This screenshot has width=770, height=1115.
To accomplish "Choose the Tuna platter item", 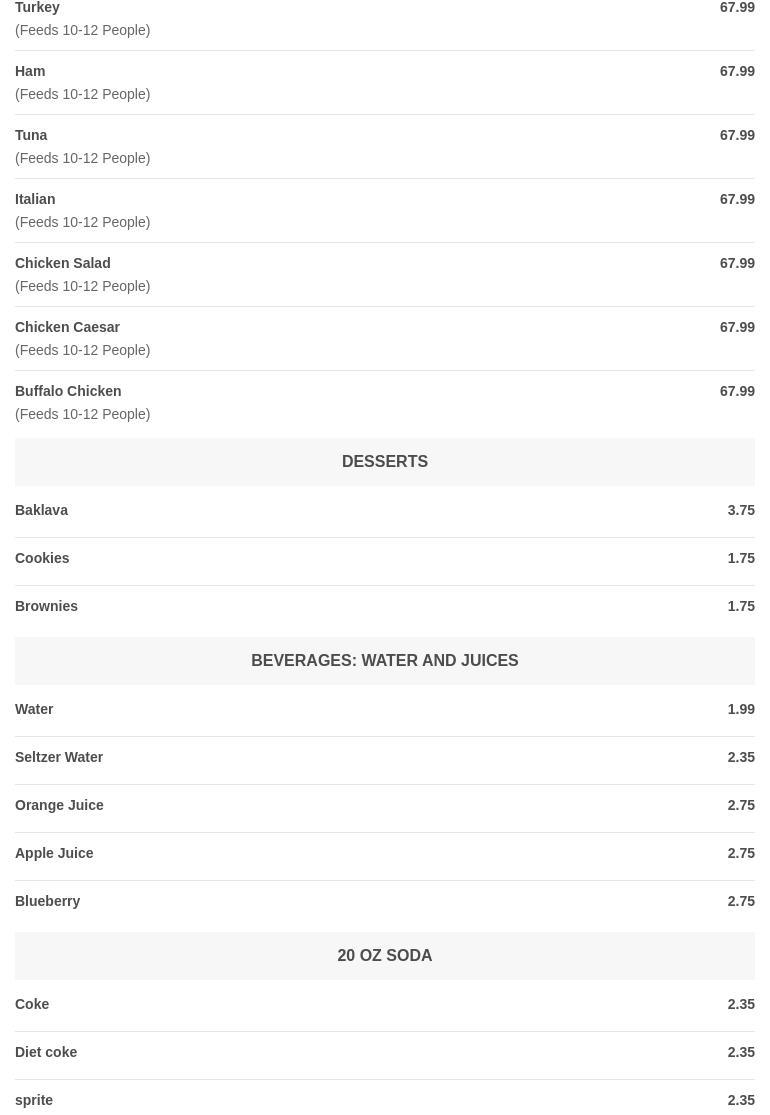I will pos(31,135).
